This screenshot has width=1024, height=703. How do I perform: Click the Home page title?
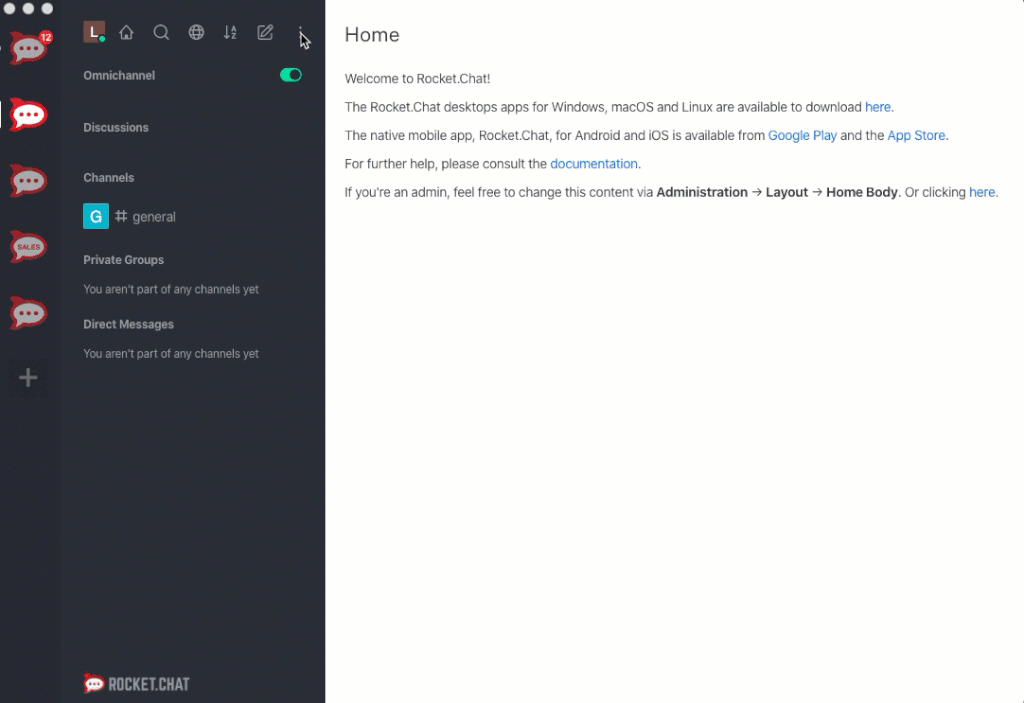pyautogui.click(x=372, y=35)
